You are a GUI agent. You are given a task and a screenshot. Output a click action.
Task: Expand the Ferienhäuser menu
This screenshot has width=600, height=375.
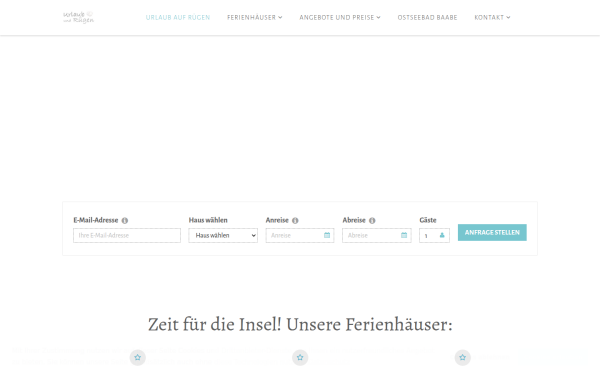pyautogui.click(x=254, y=18)
